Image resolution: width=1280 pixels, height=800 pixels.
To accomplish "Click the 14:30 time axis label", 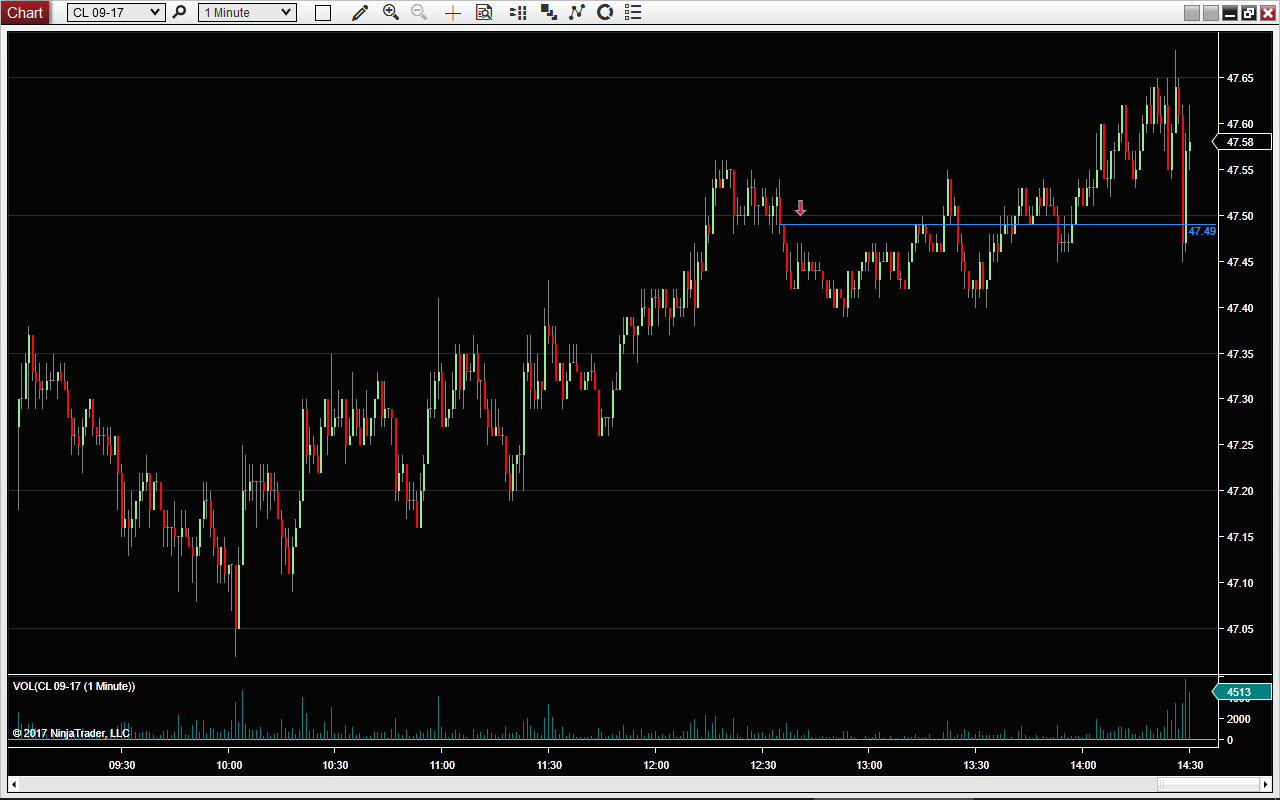I will pos(1189,766).
